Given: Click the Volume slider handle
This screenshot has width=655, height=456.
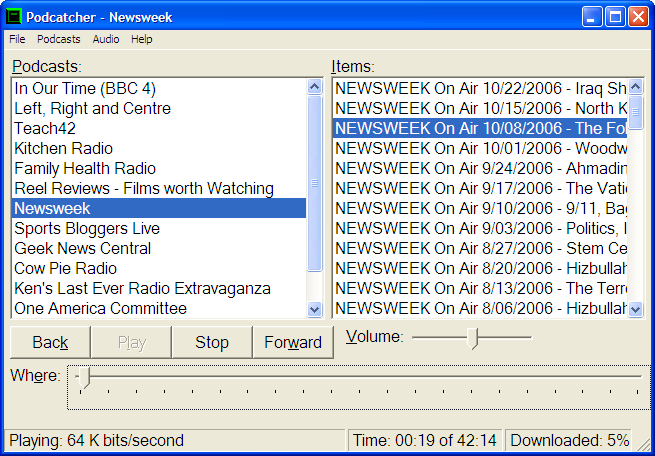Looking at the screenshot, I should (475, 338).
